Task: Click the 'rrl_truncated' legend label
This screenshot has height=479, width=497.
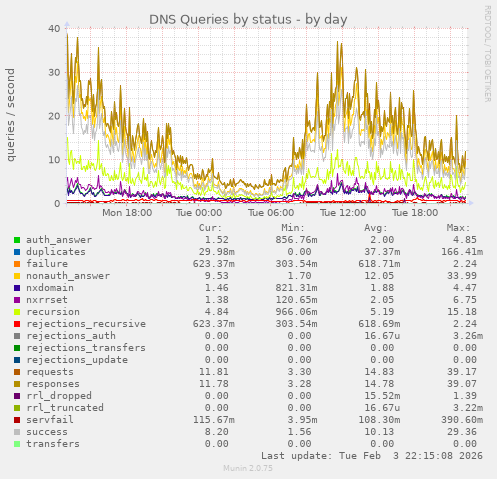Action: coord(65,408)
